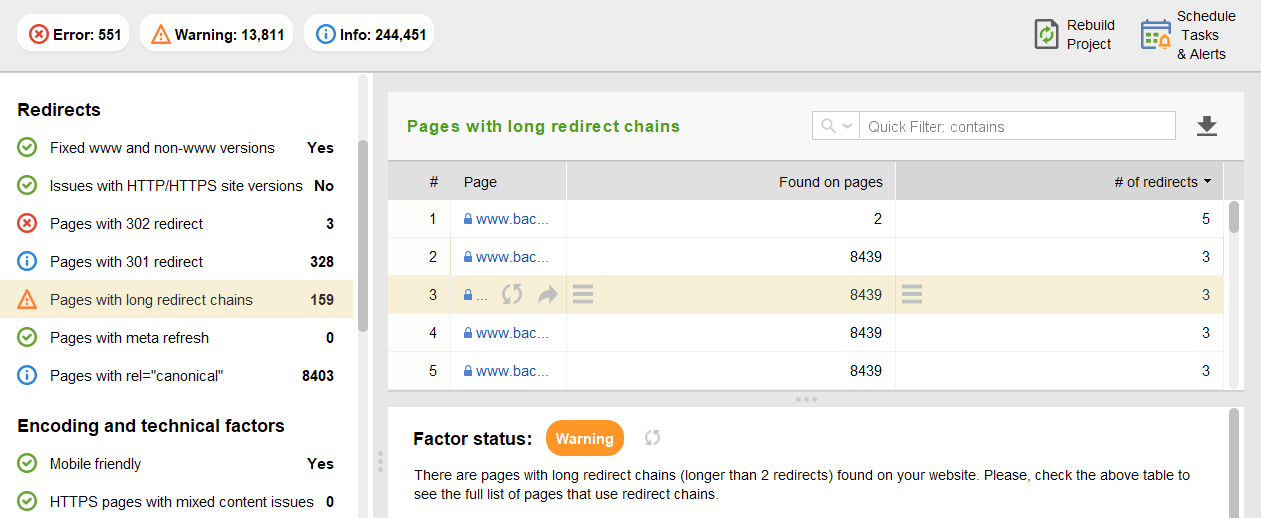
Task: Click the Pages with long redirect chains title
Action: click(543, 126)
